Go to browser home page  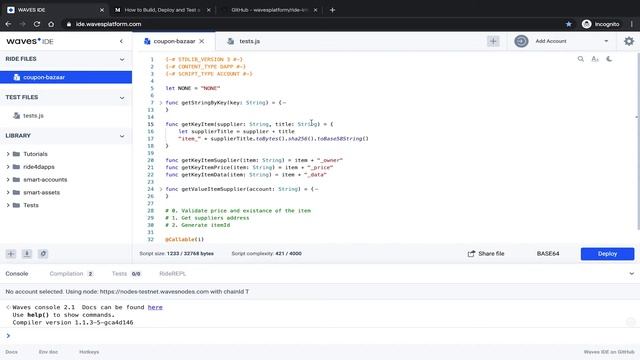point(51,24)
